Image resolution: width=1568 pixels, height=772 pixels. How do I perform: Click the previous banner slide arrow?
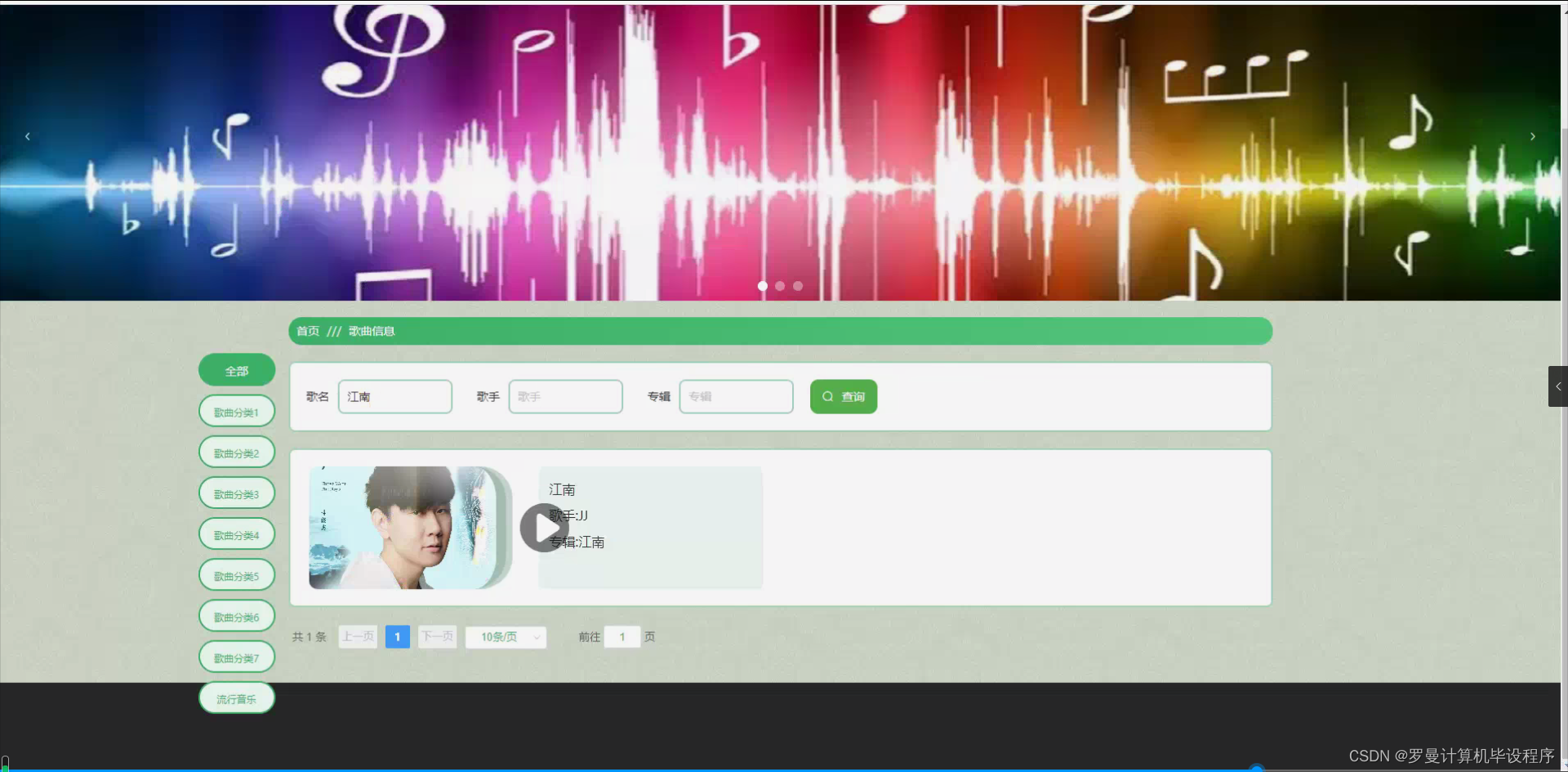(x=28, y=136)
